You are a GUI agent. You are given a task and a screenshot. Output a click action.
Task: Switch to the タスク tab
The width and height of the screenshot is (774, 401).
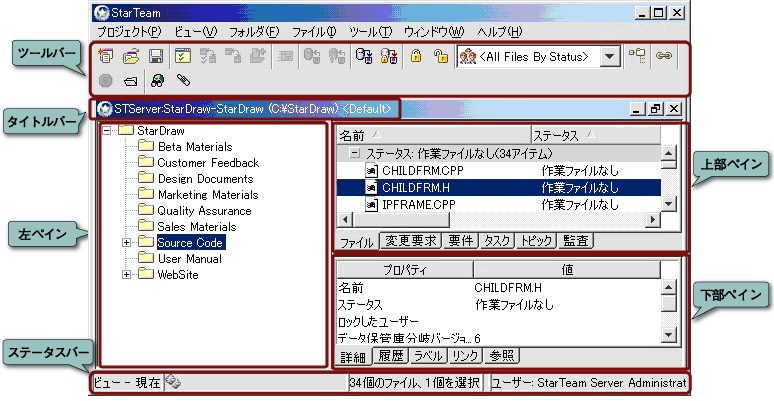pyautogui.click(x=497, y=241)
